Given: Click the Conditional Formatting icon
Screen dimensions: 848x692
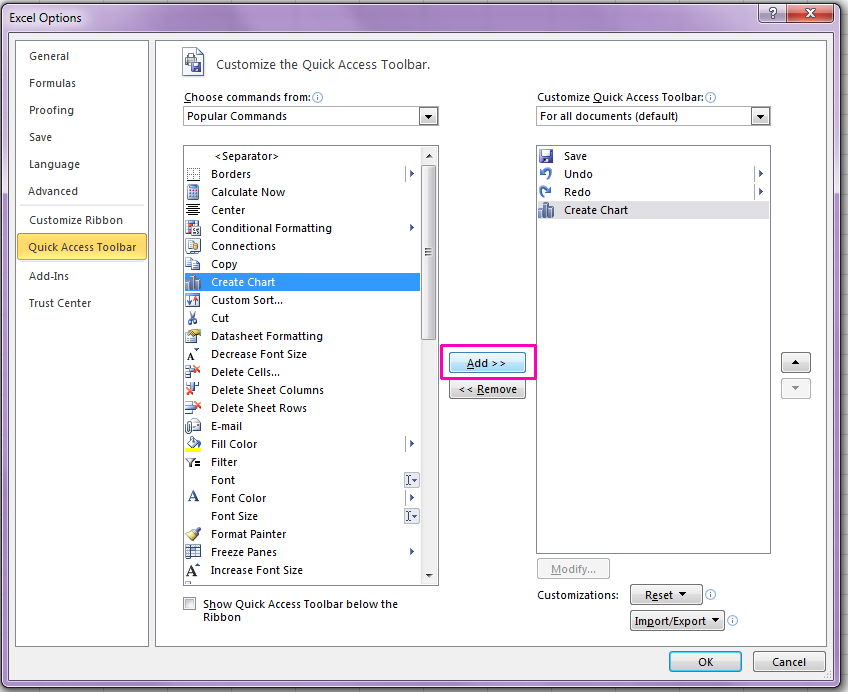Looking at the screenshot, I should [x=193, y=228].
